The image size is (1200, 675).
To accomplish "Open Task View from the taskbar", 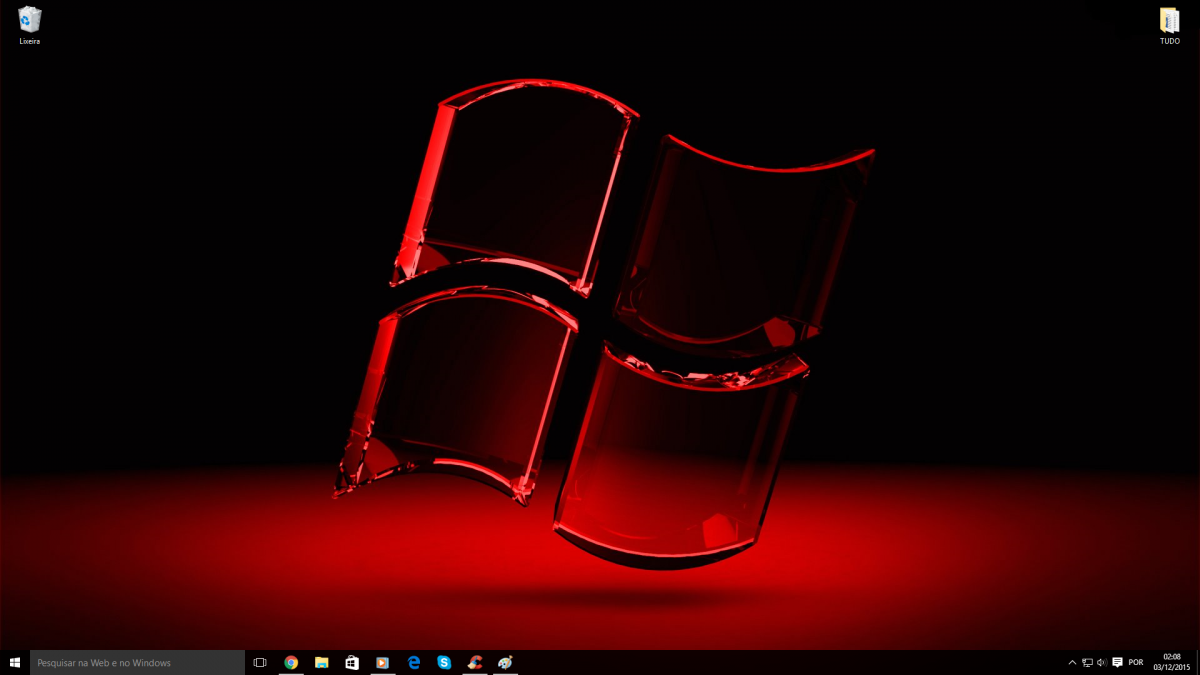I will 260,662.
